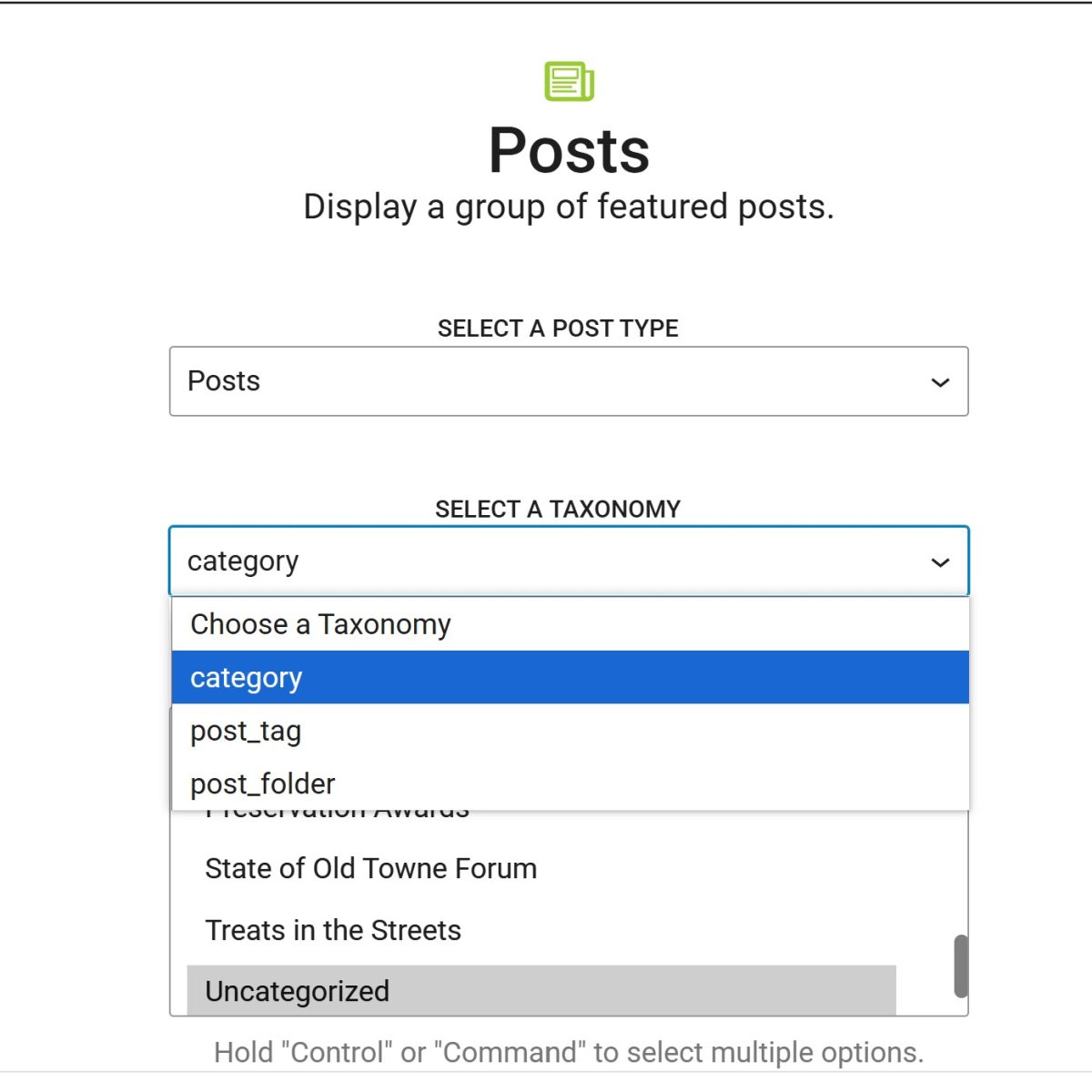The height and width of the screenshot is (1092, 1092).
Task: Click the terms list scrollbar thumb
Action: click(x=960, y=966)
